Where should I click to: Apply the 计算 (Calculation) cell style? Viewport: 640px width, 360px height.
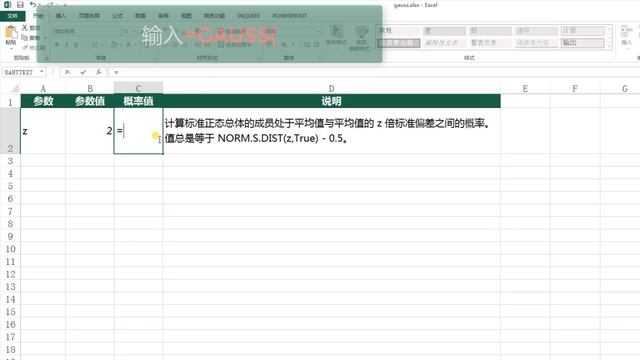[x=582, y=31]
